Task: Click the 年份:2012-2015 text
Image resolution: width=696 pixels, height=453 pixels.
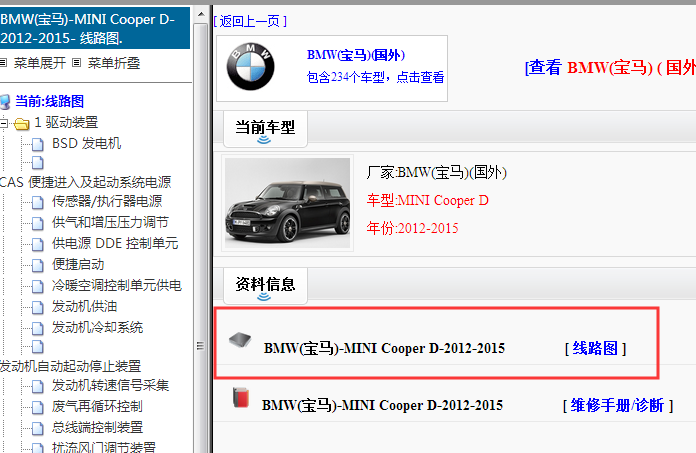Action: pos(412,228)
